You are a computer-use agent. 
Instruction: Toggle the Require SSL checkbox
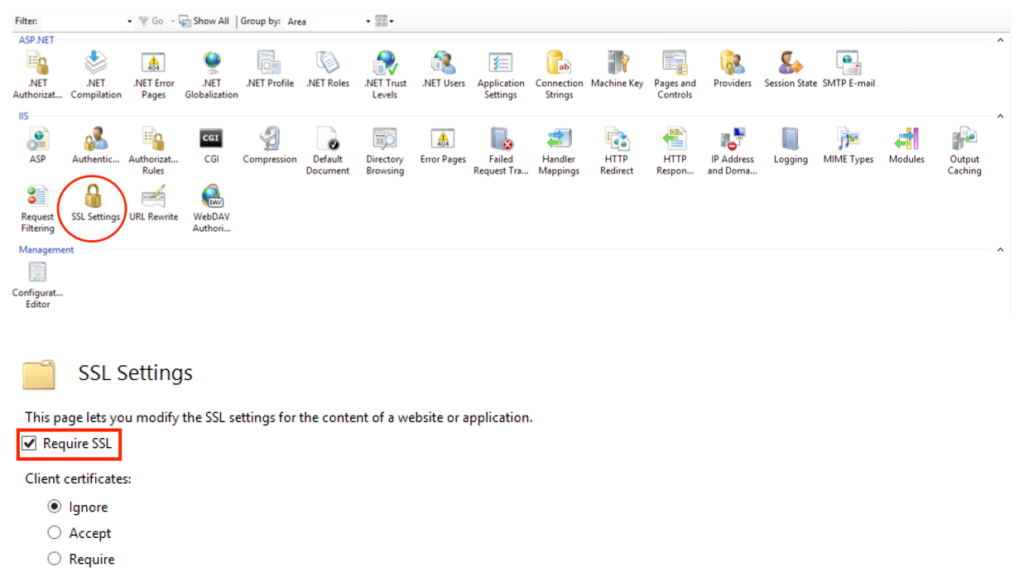point(29,444)
